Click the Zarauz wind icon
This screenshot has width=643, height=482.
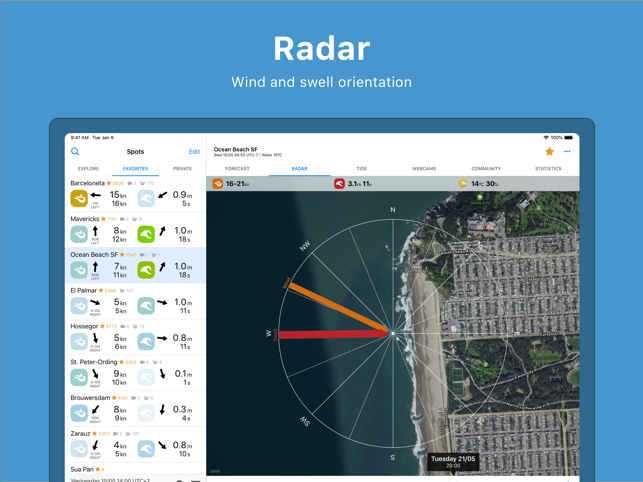(x=79, y=449)
